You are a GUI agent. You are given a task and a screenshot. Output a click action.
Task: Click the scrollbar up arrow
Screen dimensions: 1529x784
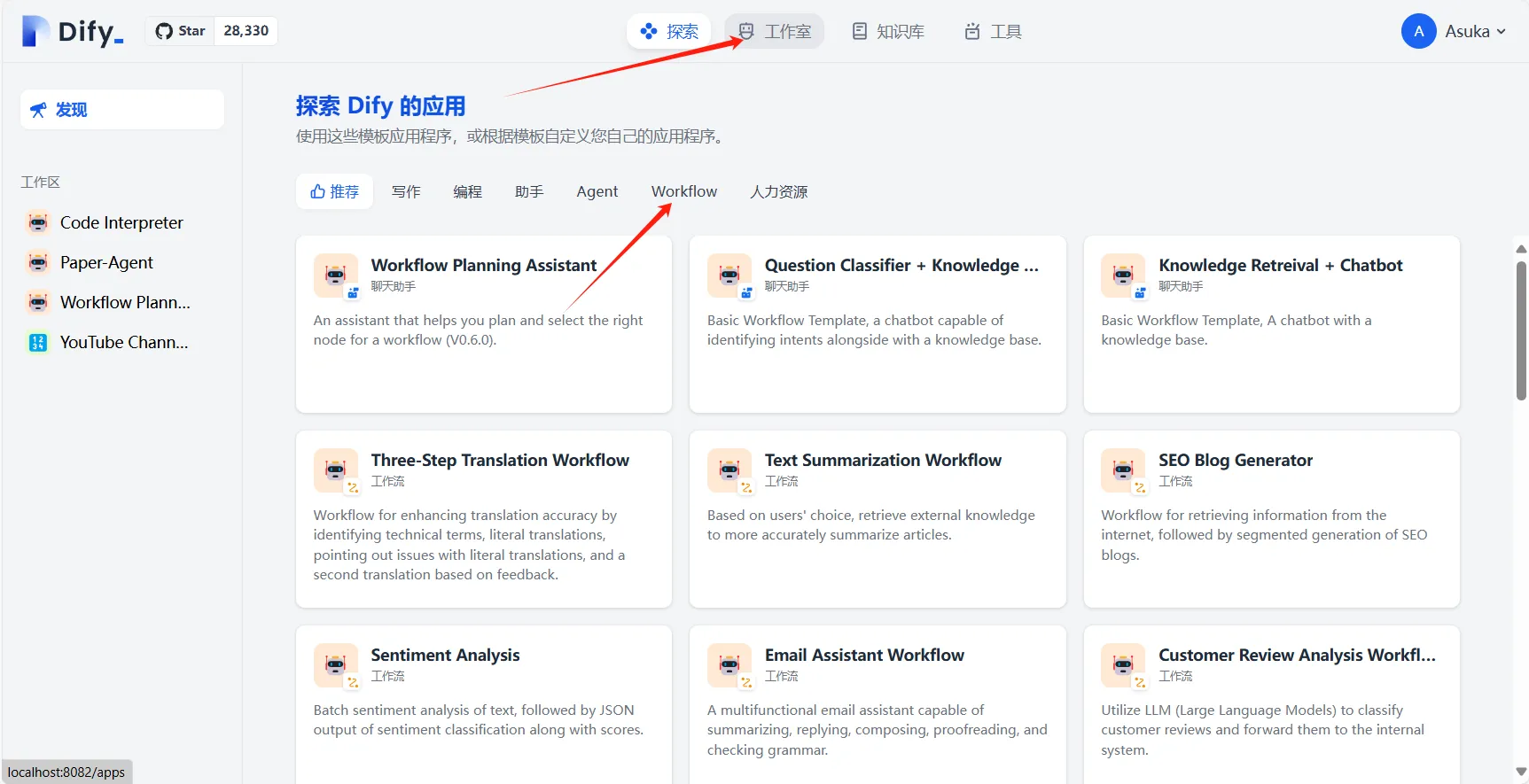pos(1521,250)
